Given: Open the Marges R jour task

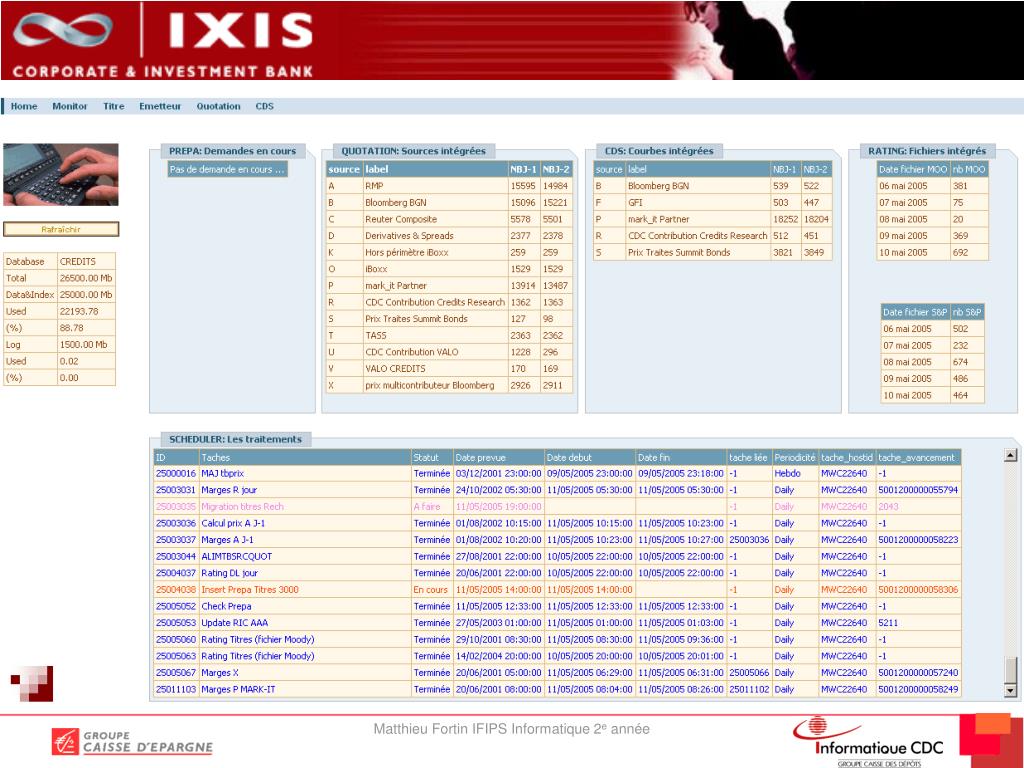Looking at the screenshot, I should point(229,490).
